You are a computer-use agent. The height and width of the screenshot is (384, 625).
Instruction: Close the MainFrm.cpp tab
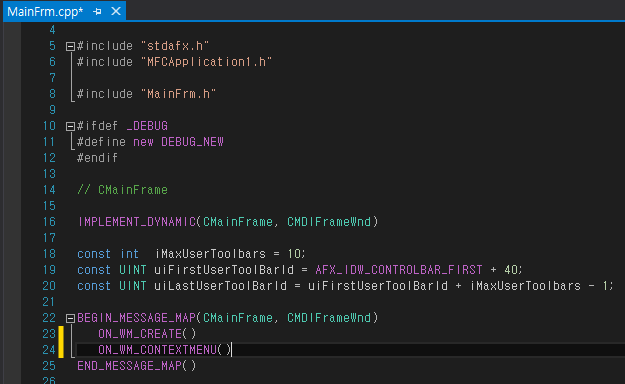(x=116, y=11)
